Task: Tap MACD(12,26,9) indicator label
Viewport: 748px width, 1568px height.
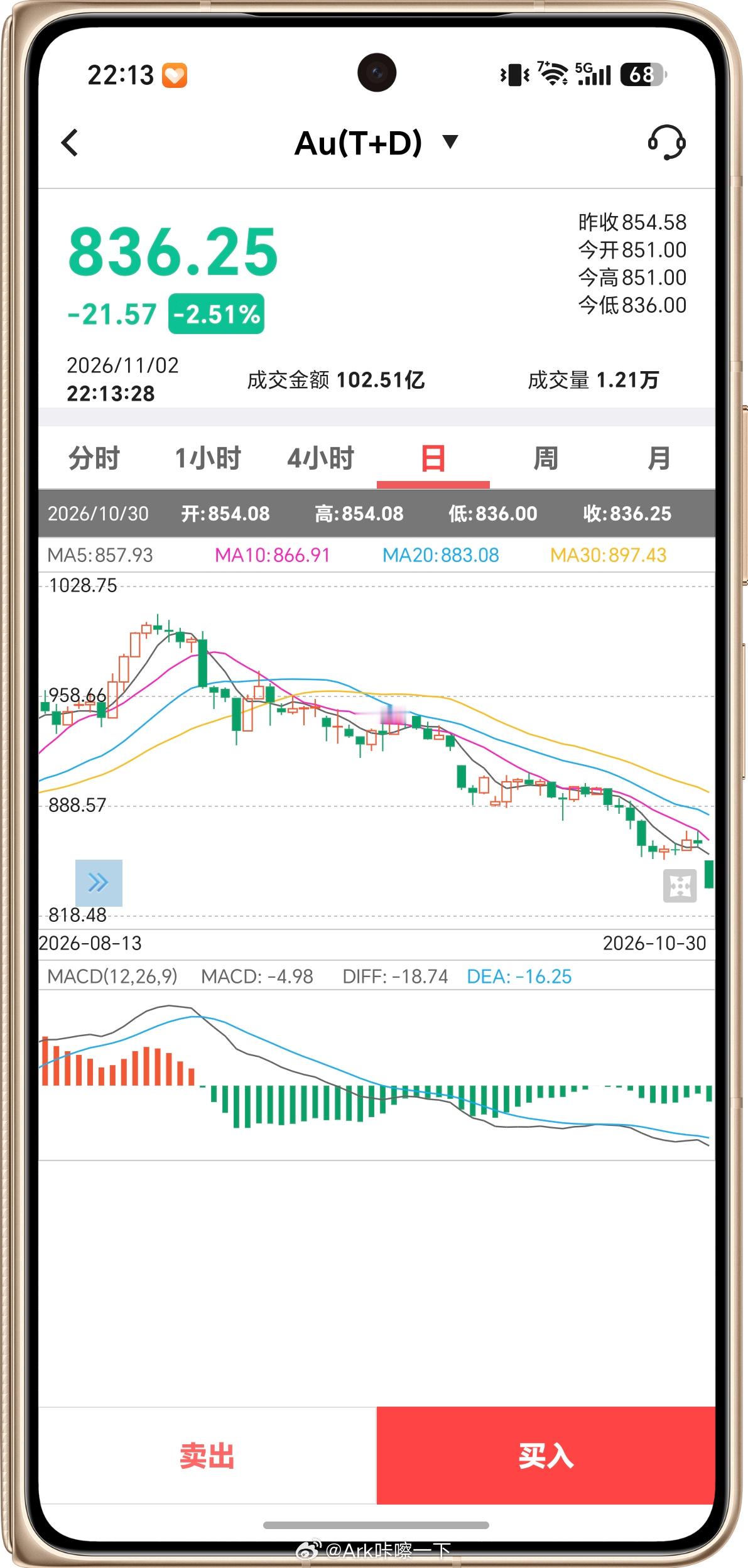Action: click(112, 976)
